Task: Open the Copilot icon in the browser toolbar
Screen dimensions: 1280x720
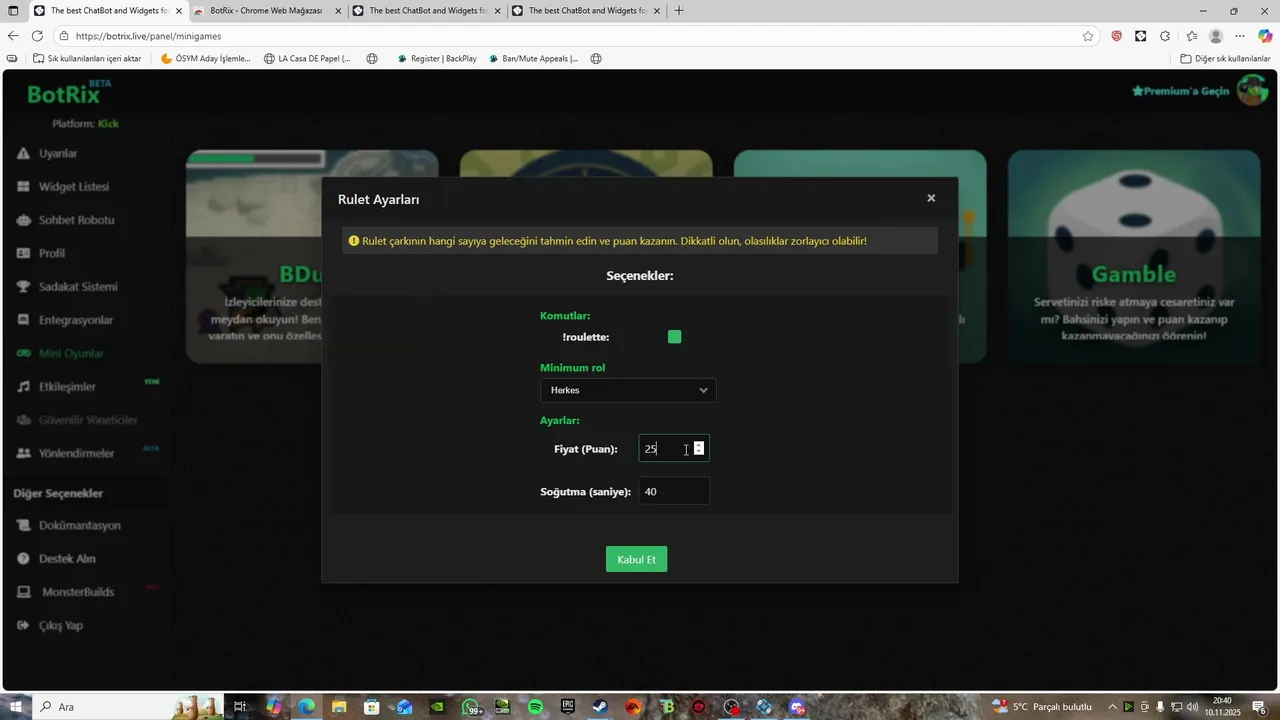Action: pos(1265,36)
